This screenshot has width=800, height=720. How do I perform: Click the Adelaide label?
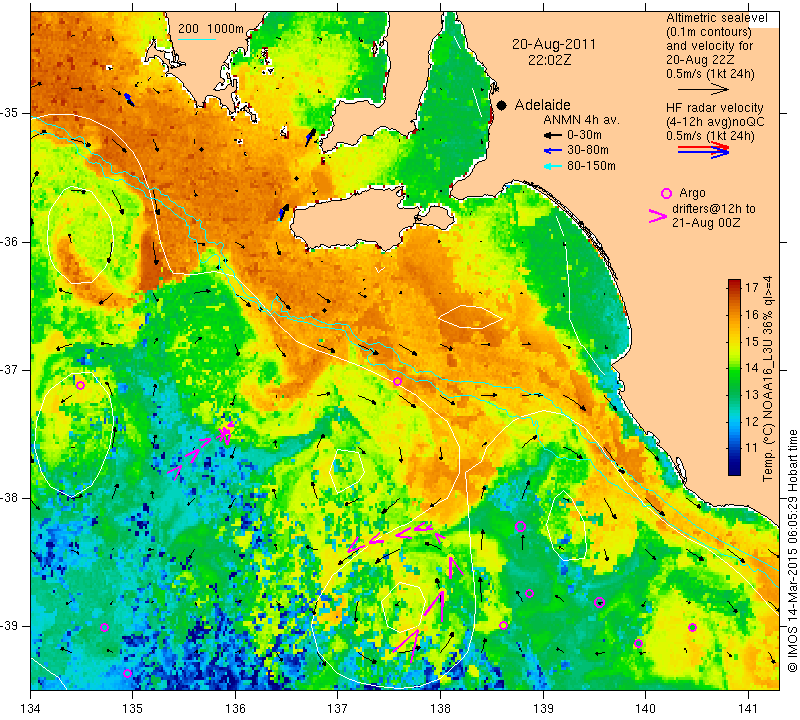coord(542,105)
